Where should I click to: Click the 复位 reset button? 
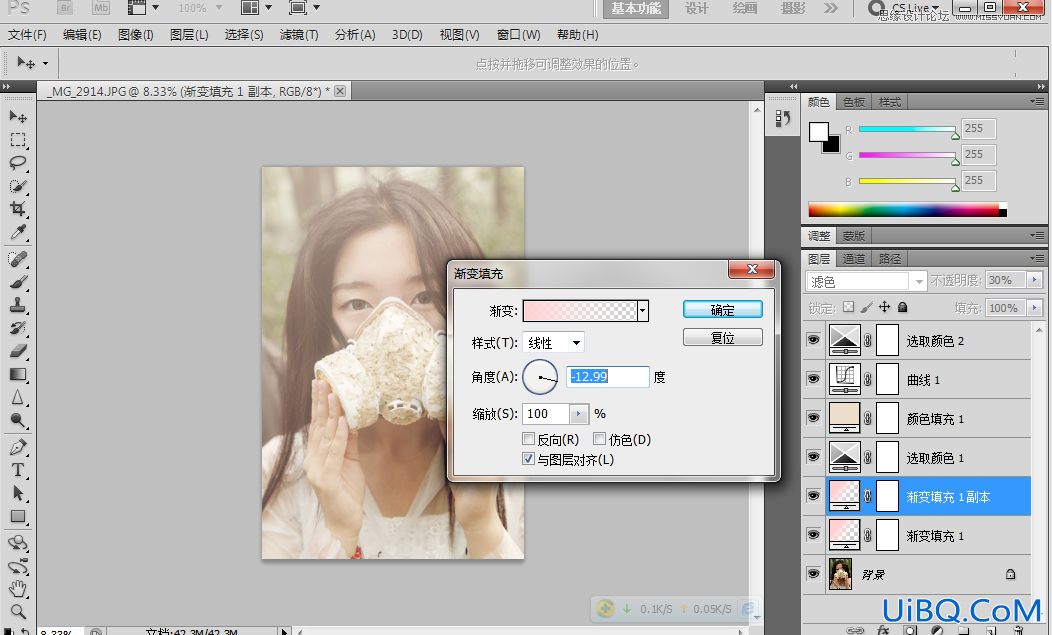point(723,337)
